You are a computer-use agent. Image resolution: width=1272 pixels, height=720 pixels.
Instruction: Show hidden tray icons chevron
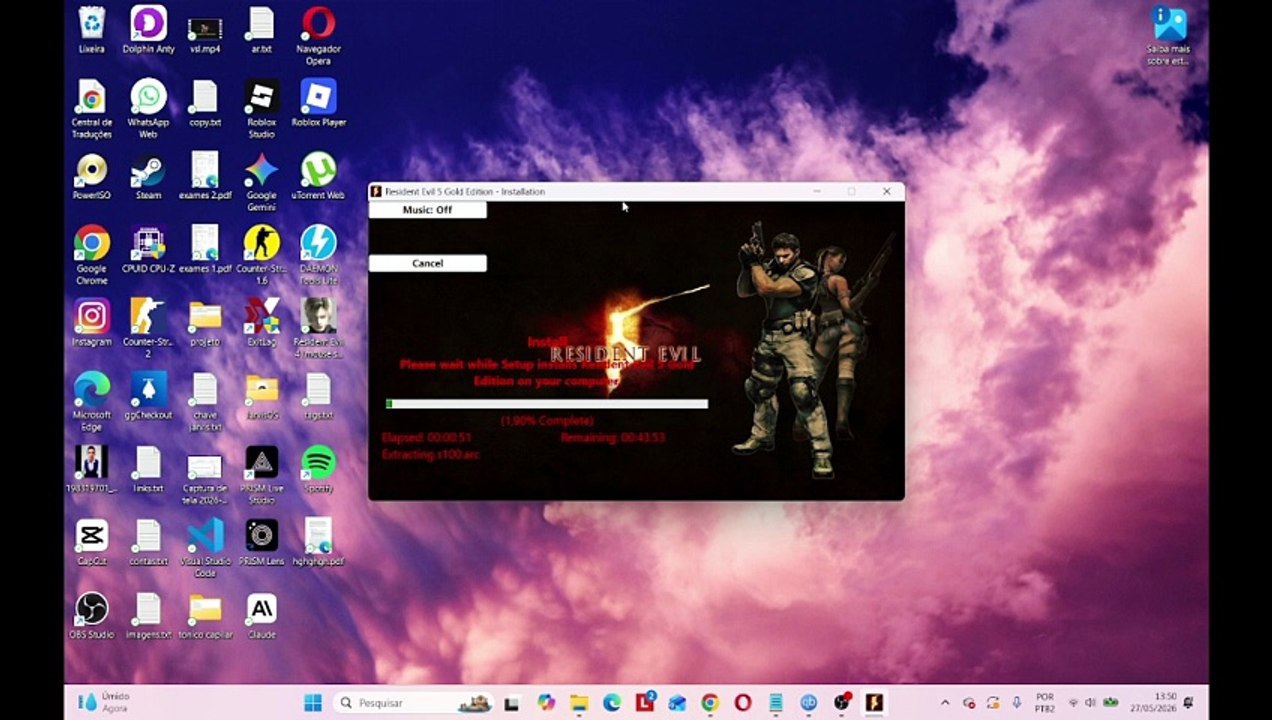coord(945,702)
